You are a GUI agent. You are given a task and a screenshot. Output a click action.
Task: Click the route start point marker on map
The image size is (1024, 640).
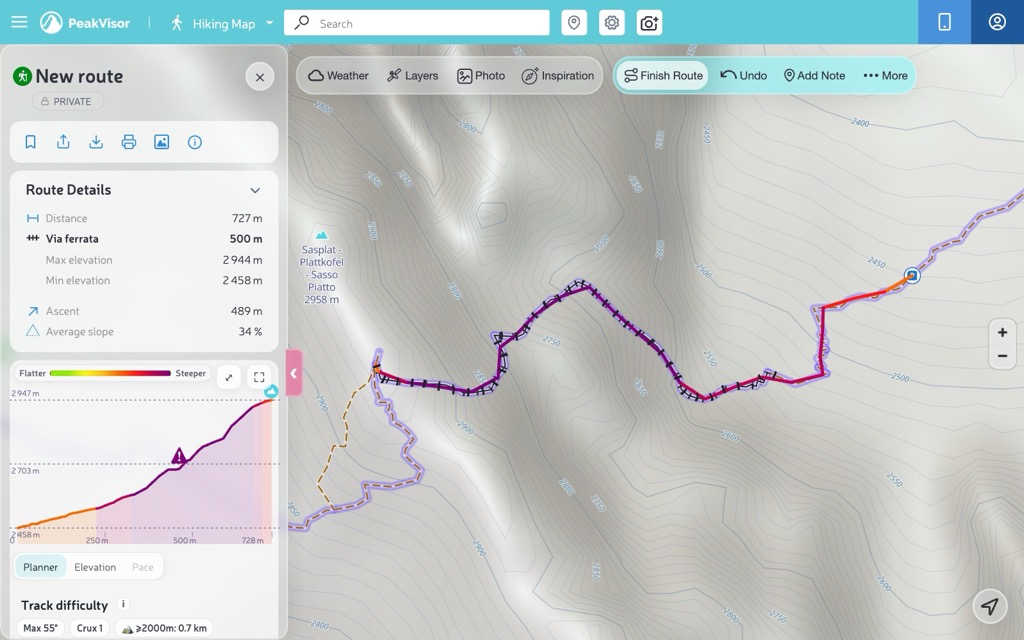pyautogui.click(x=912, y=276)
